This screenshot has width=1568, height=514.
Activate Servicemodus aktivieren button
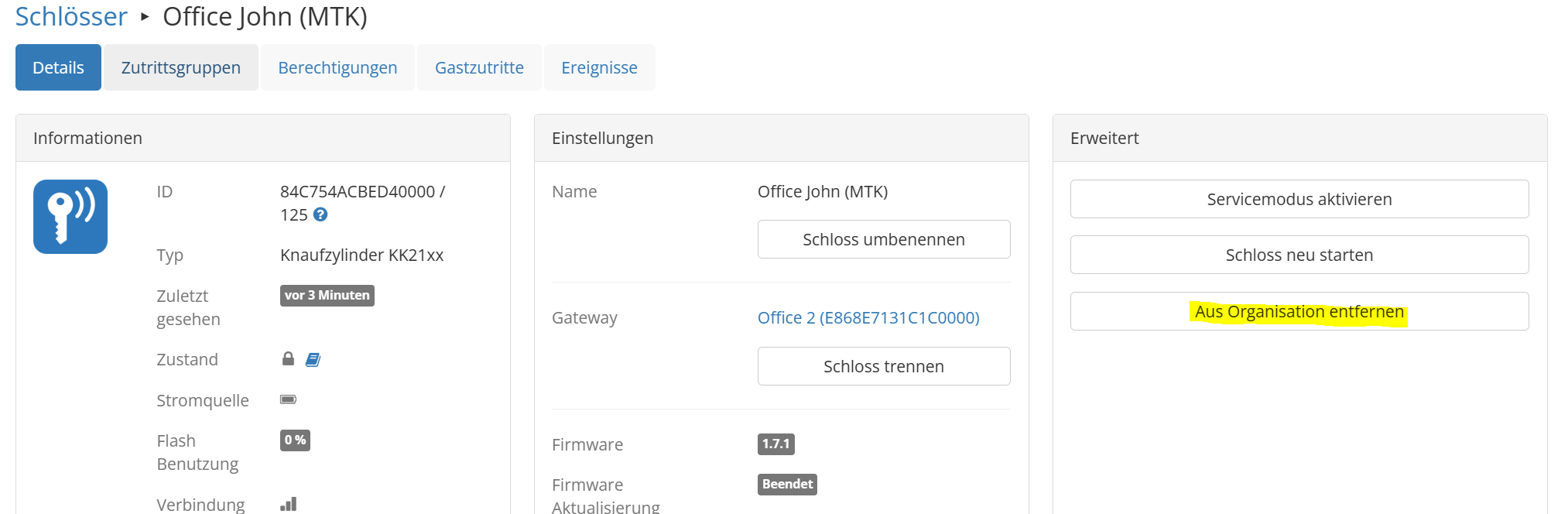1299,199
